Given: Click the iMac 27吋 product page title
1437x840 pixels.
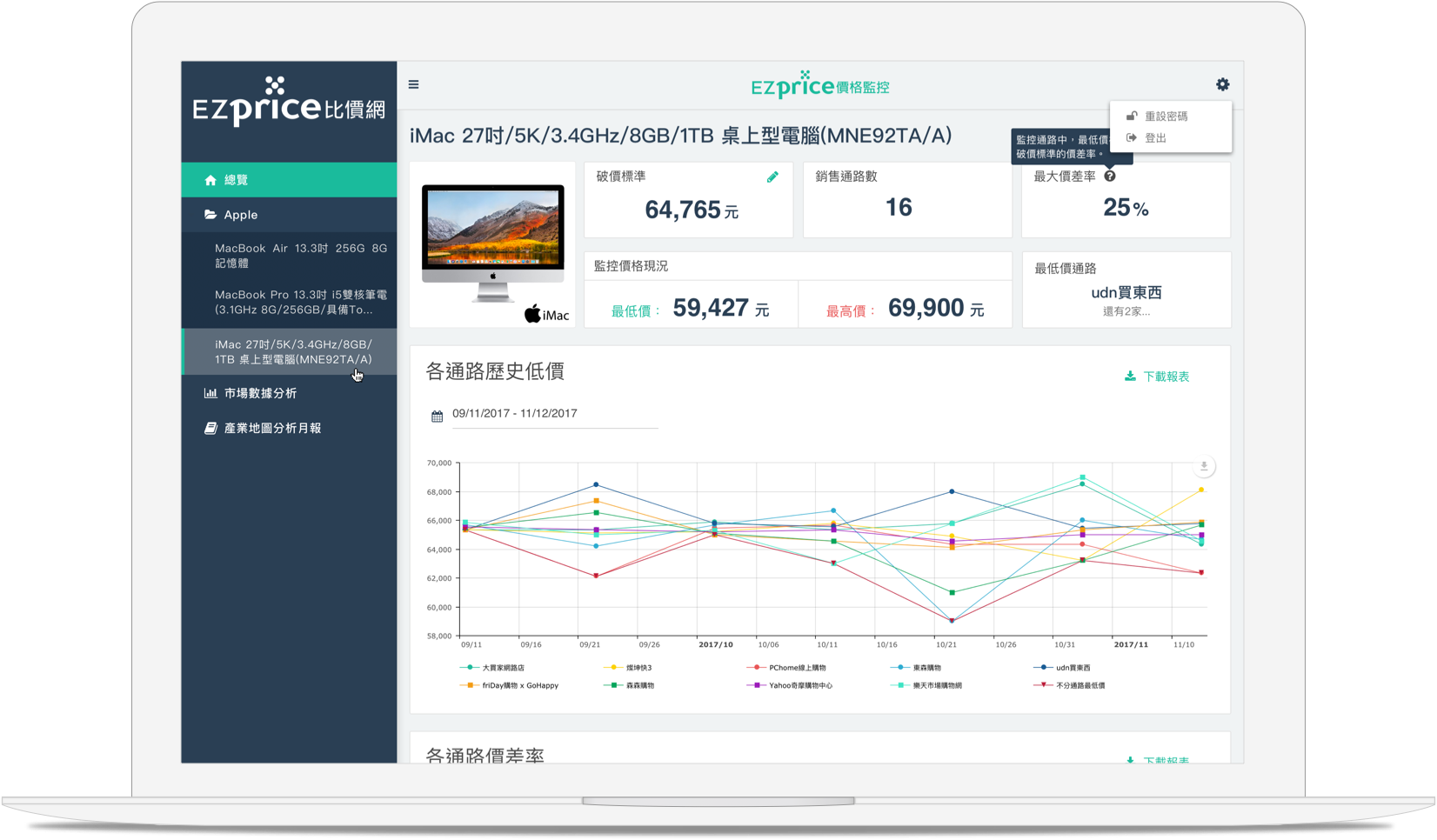Looking at the screenshot, I should [680, 136].
